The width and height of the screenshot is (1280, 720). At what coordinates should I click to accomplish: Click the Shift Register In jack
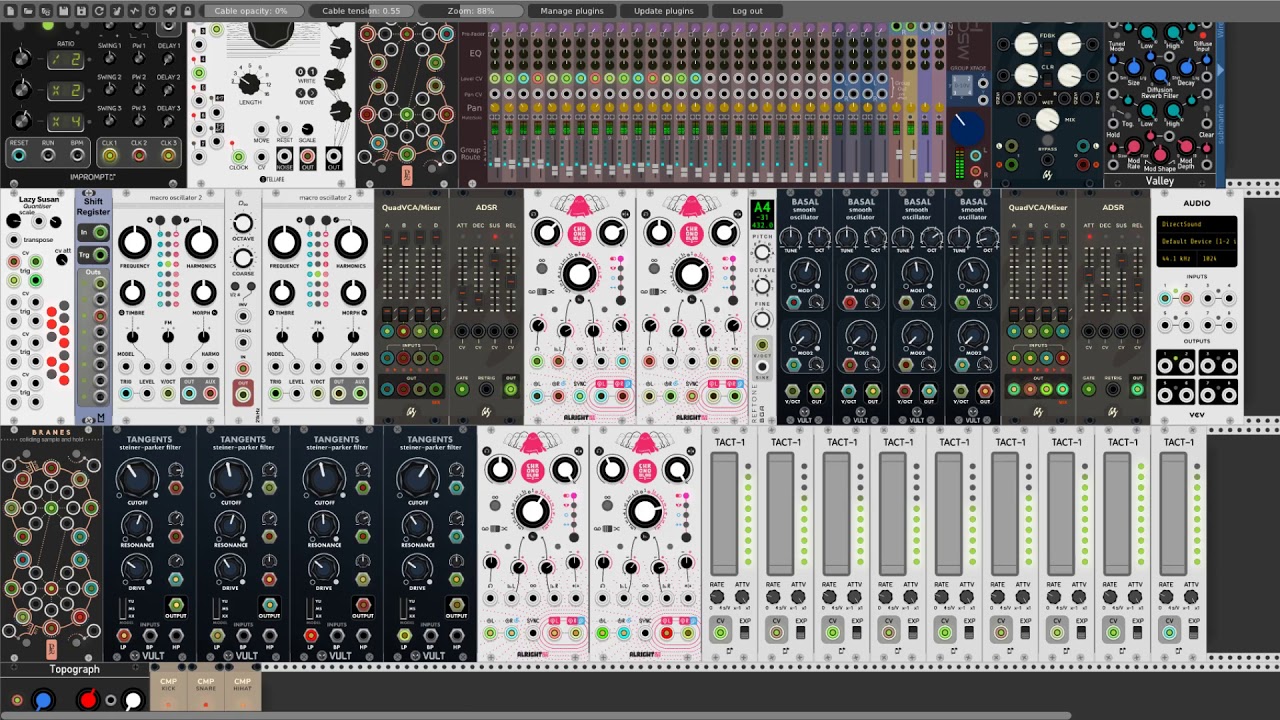pyautogui.click(x=100, y=233)
